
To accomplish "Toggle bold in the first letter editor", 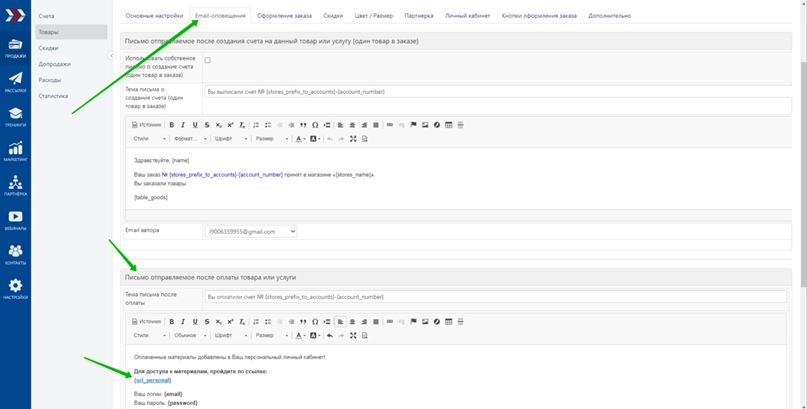I will 171,125.
